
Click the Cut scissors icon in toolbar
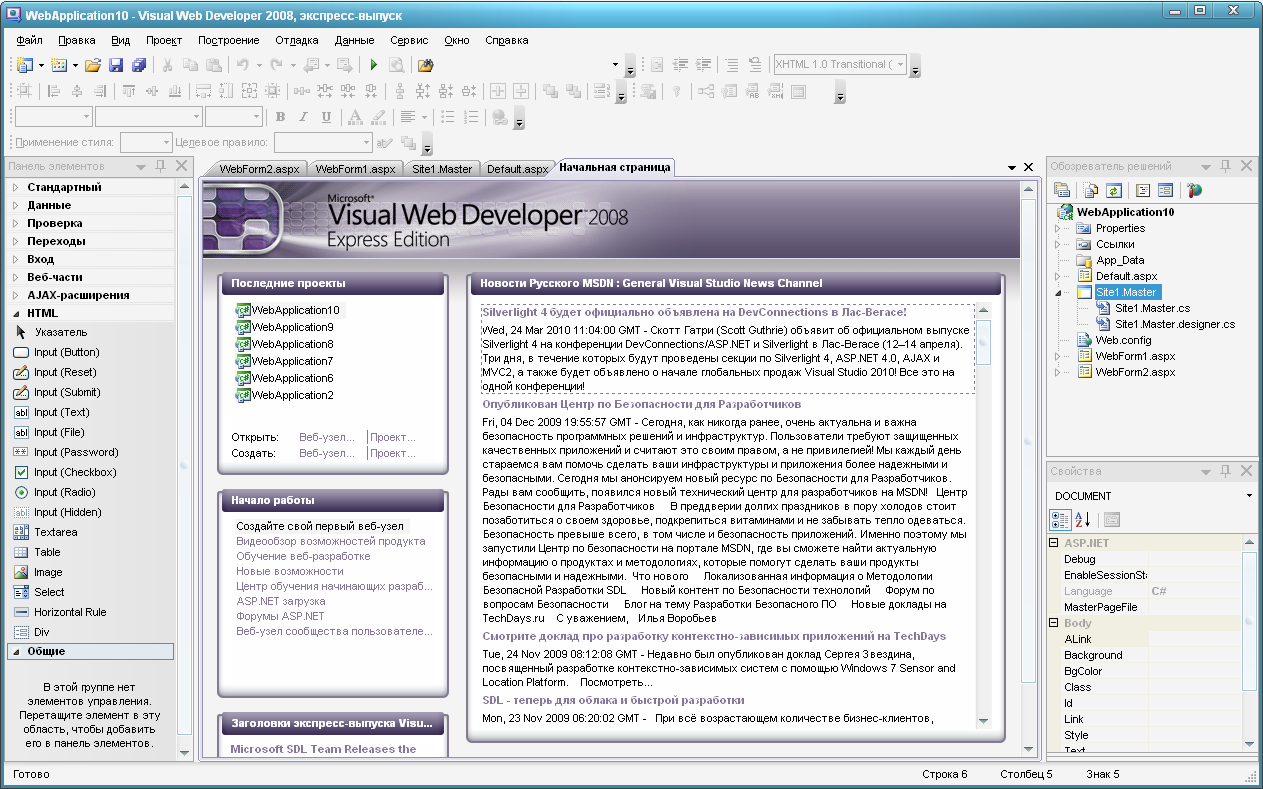167,65
